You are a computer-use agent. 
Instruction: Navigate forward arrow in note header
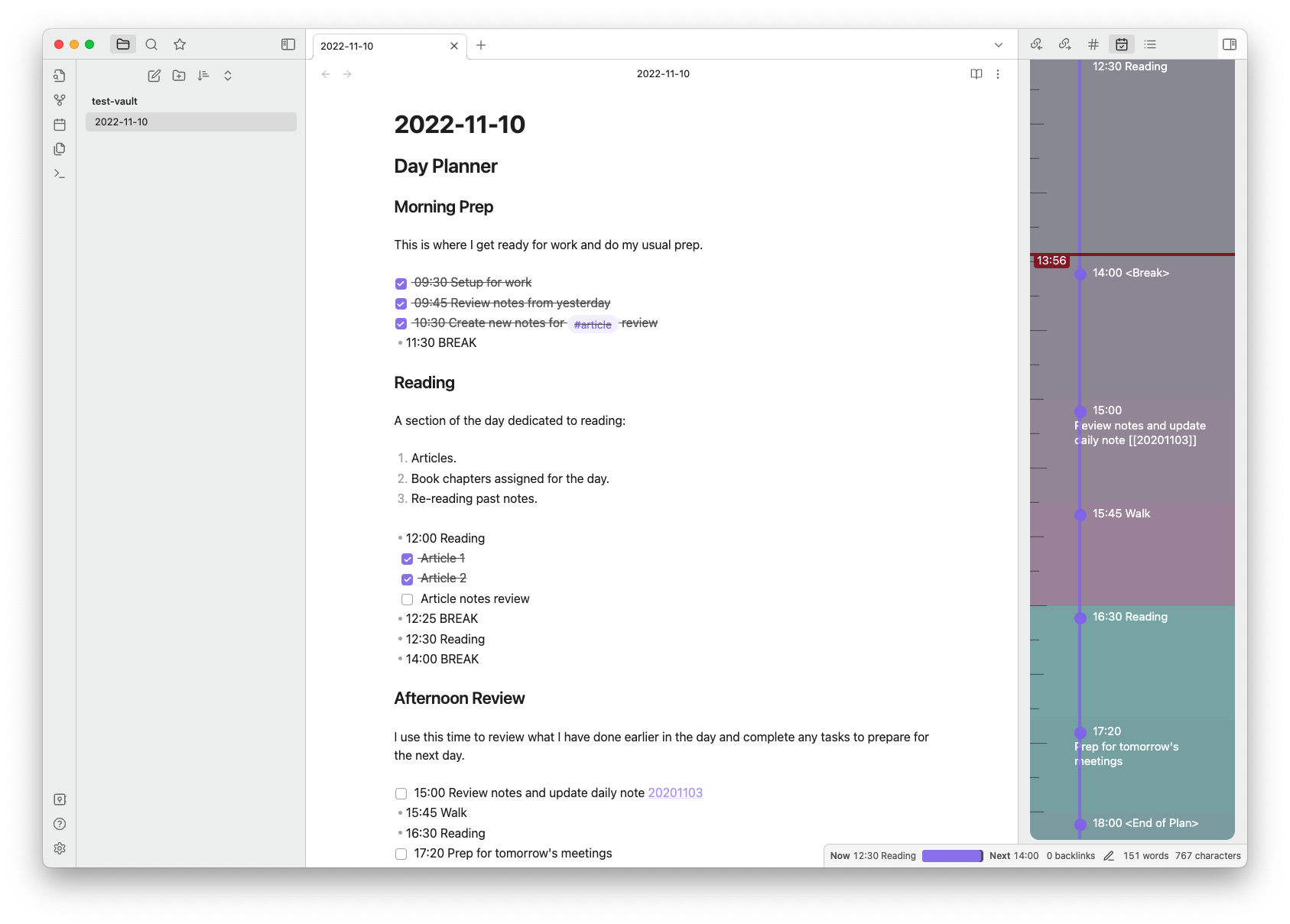pos(347,74)
